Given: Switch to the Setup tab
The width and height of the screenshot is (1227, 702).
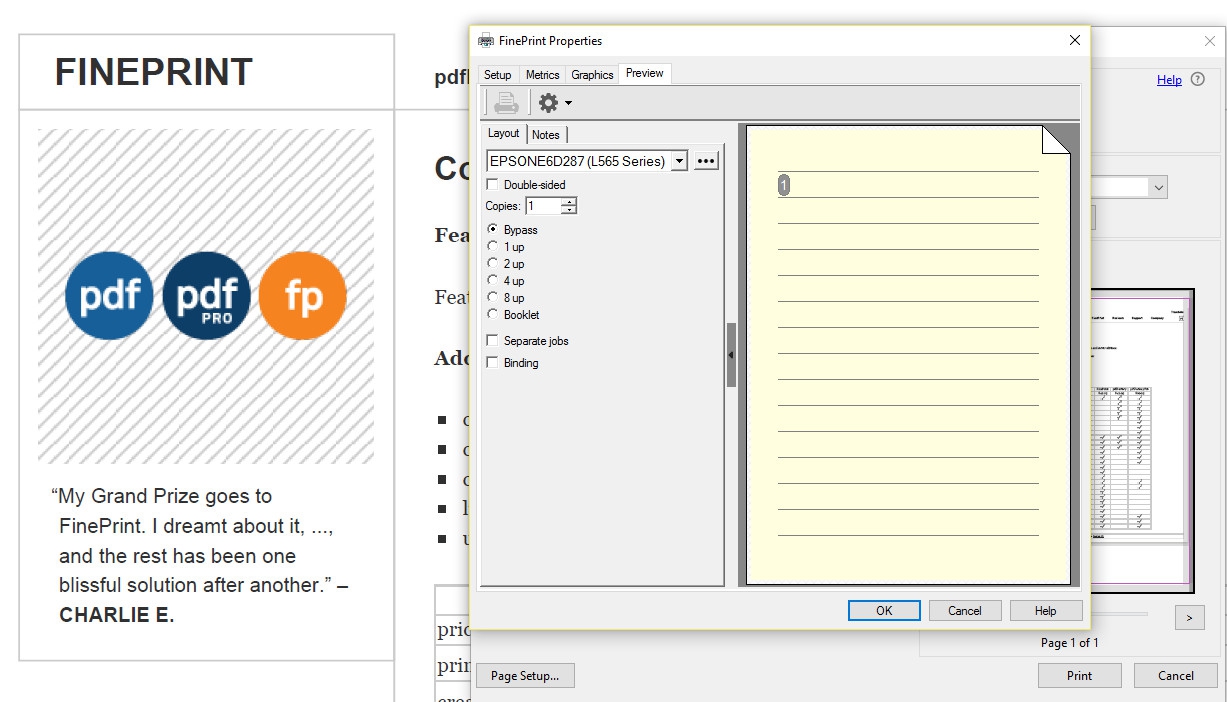Looking at the screenshot, I should [x=497, y=75].
